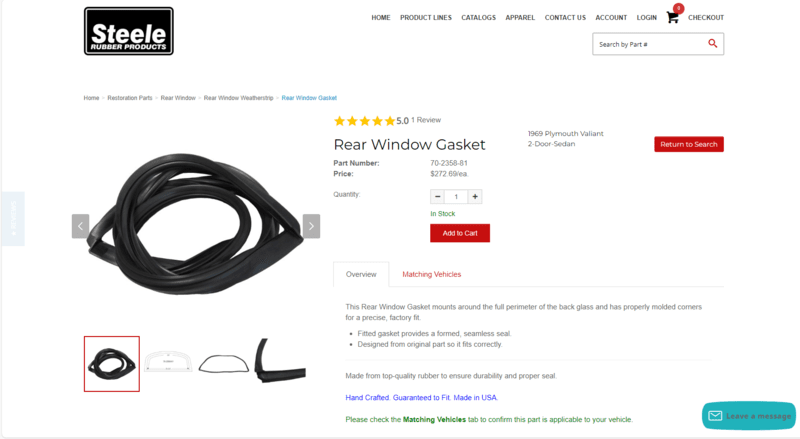
Task: Decrease quantity with minus button
Action: 437,197
